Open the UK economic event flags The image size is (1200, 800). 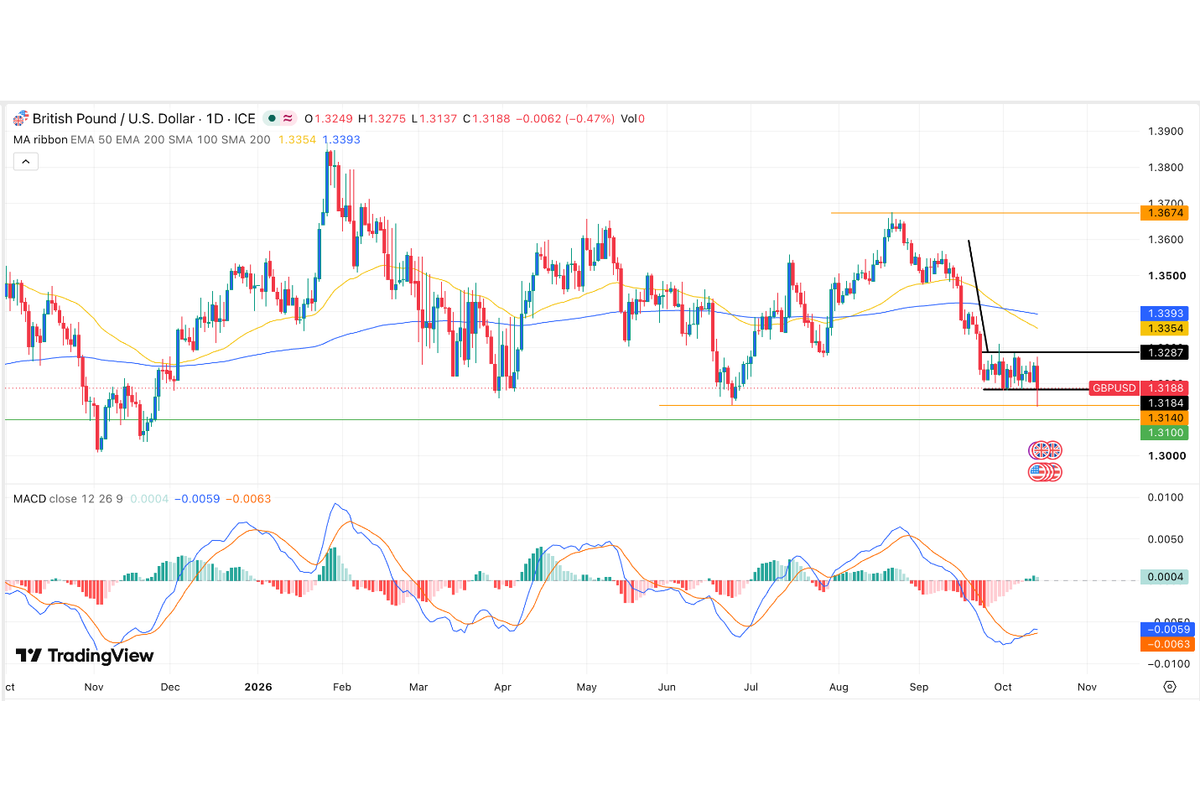click(x=1045, y=450)
